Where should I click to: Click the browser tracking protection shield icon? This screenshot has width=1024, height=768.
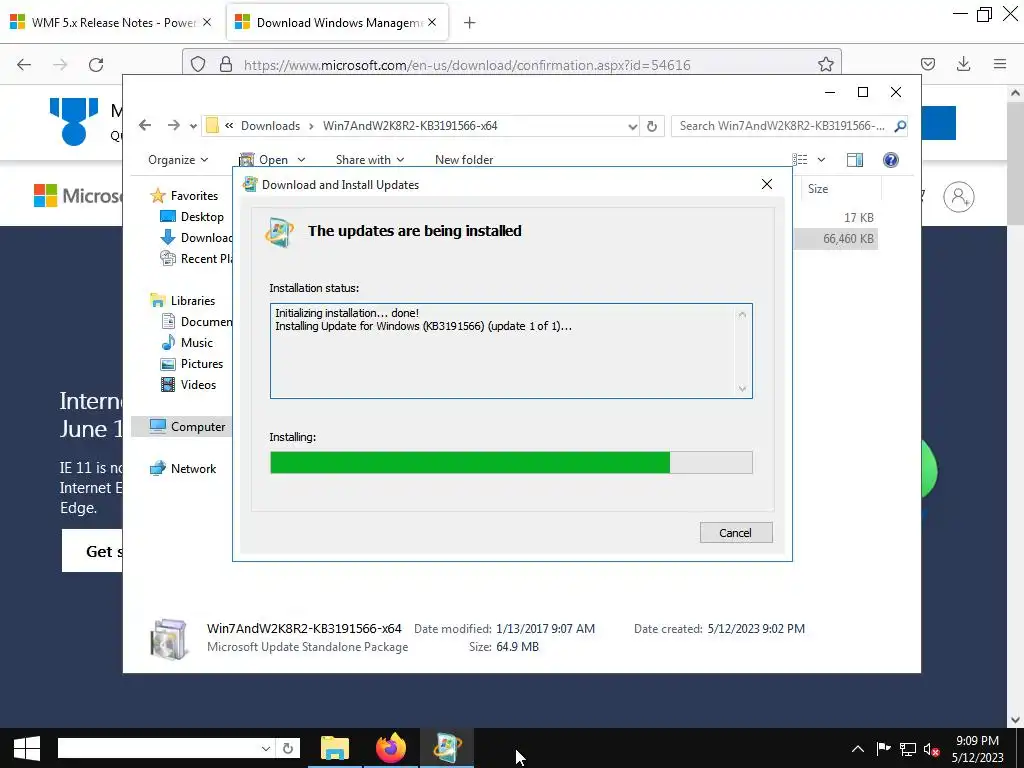(x=199, y=65)
